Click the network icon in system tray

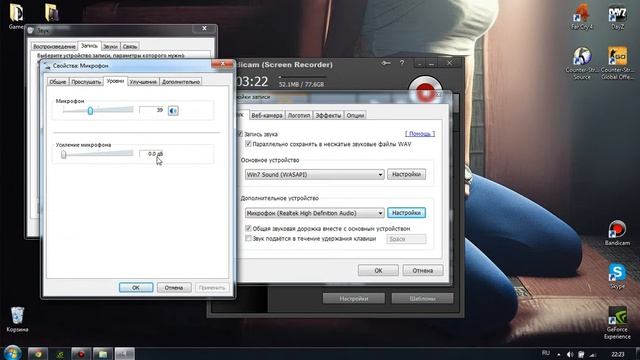click(593, 354)
